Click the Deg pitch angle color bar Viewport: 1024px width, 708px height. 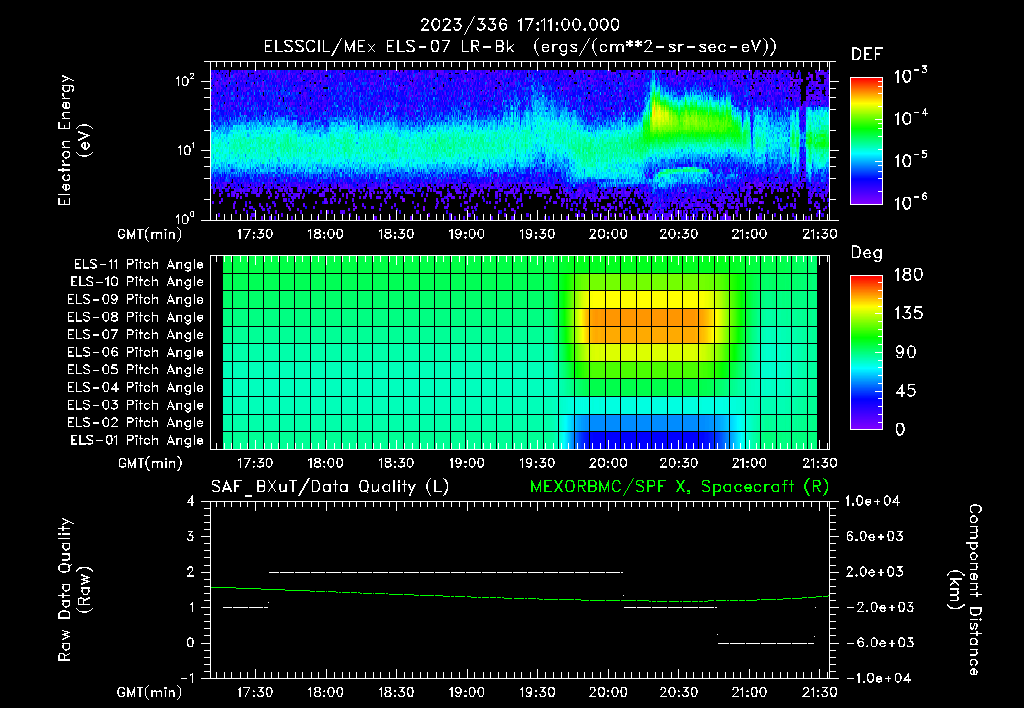(866, 352)
